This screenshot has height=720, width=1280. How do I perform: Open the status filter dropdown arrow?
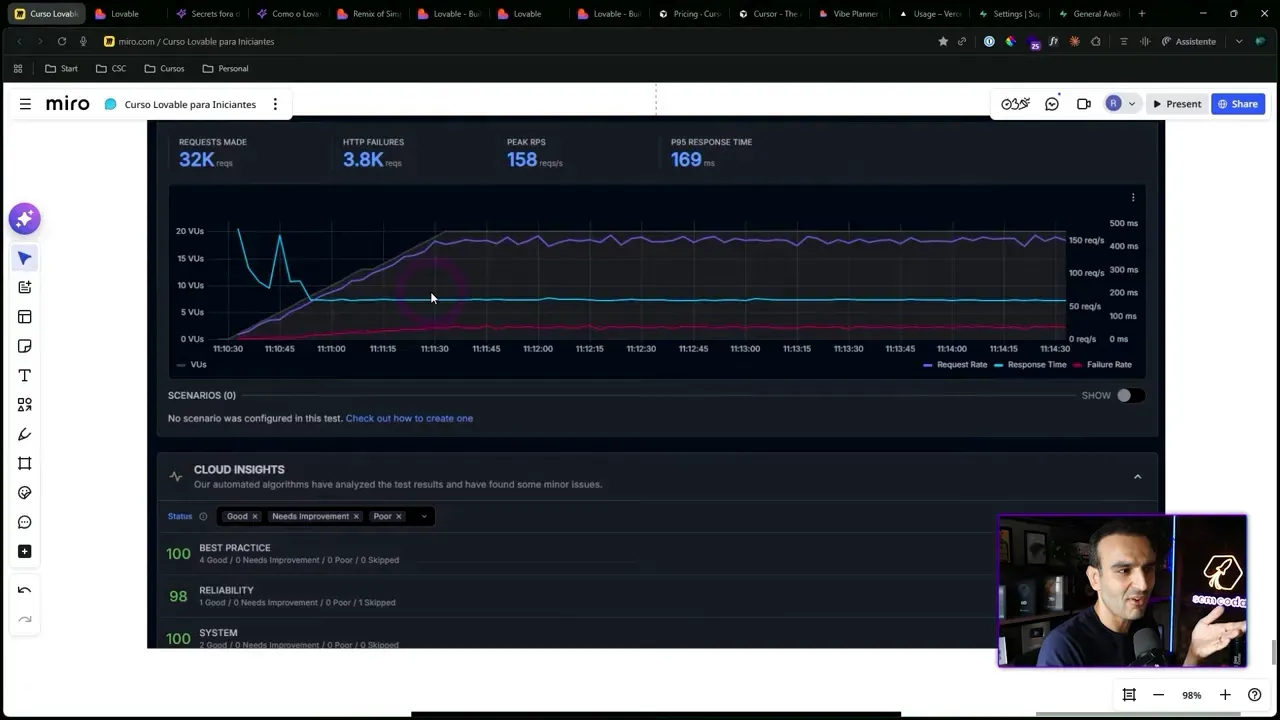click(422, 516)
